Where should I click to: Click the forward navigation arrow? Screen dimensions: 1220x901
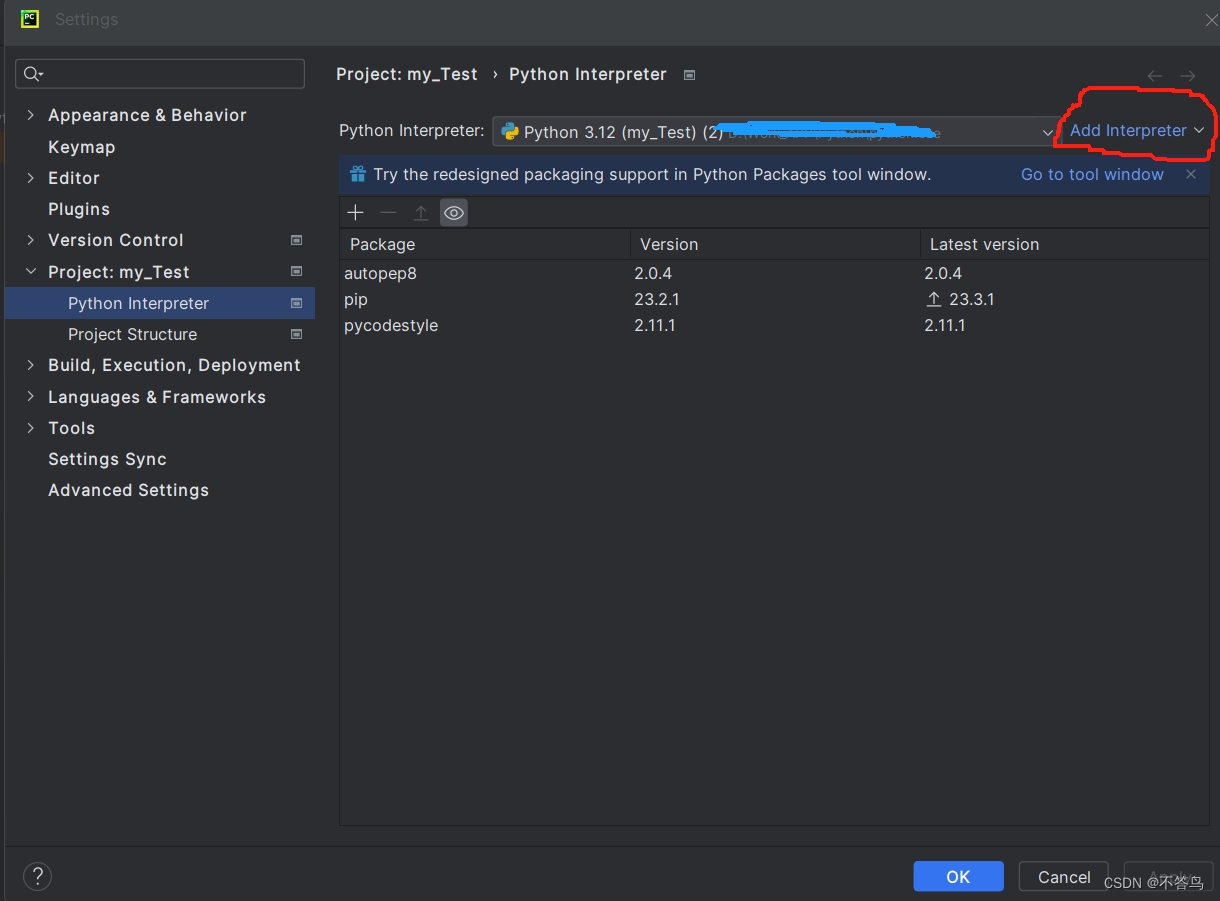pyautogui.click(x=1187, y=76)
